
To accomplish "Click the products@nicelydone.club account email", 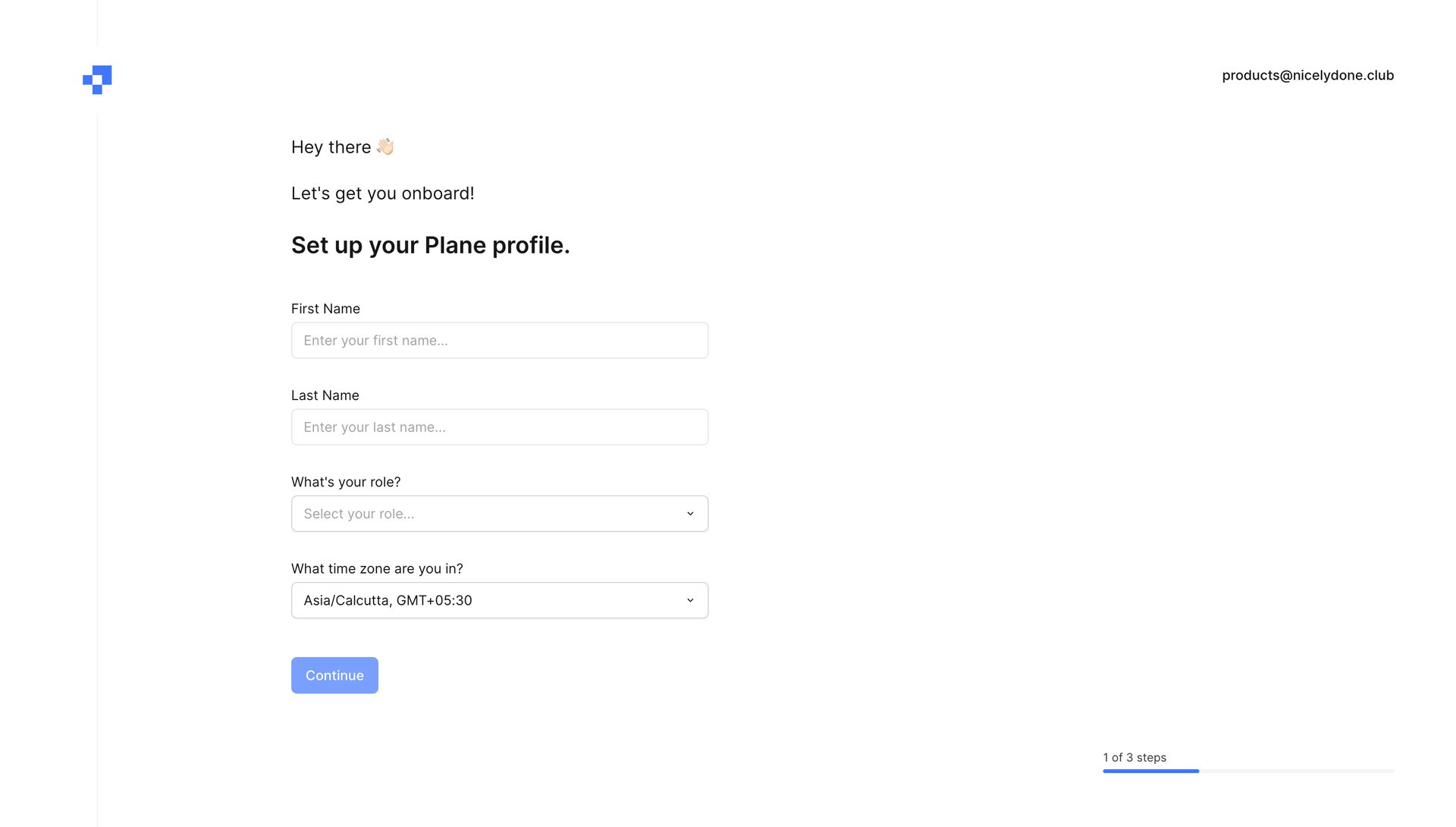I will coord(1307,75).
